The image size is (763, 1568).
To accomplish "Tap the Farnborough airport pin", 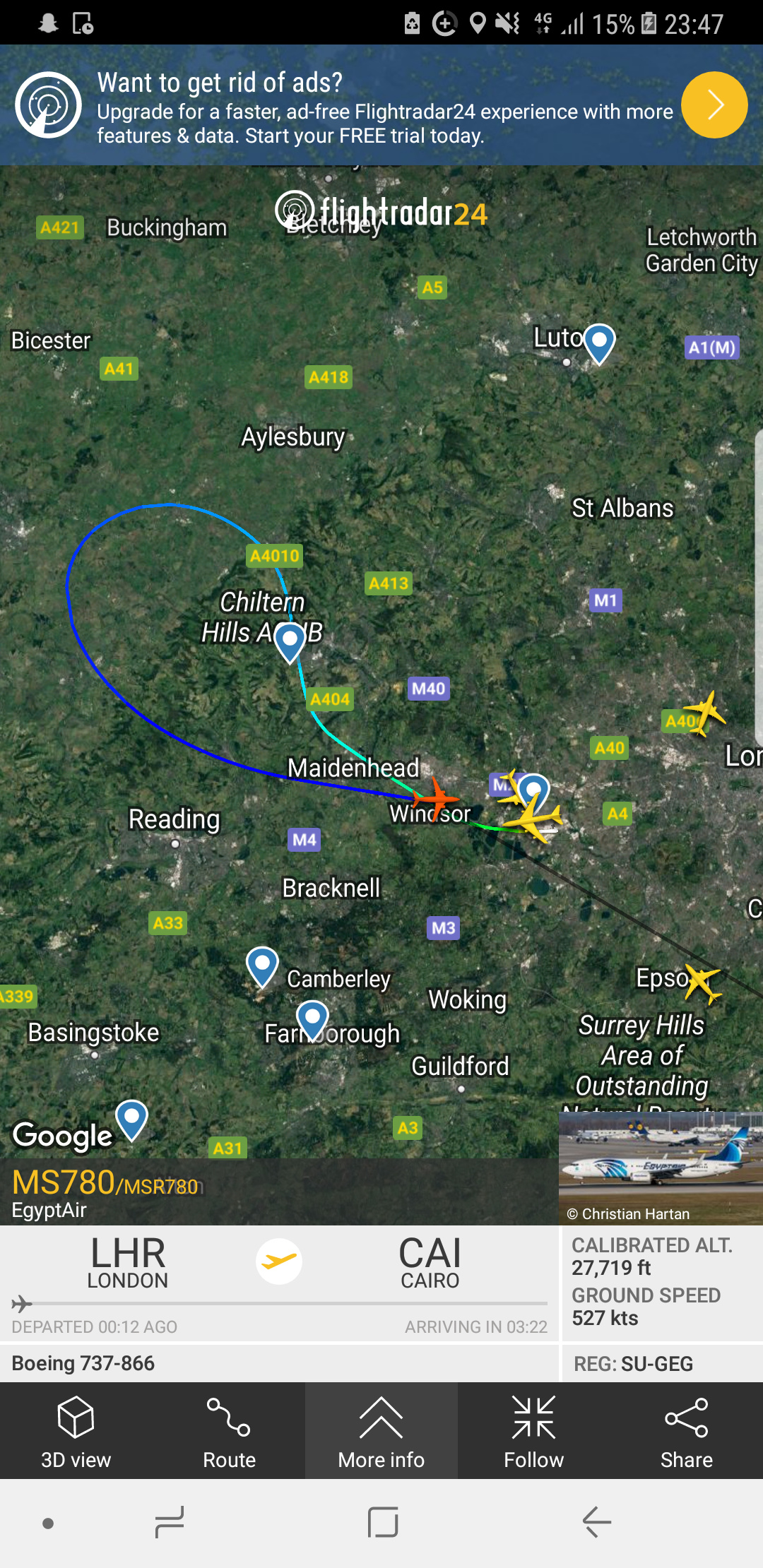I will click(312, 1021).
